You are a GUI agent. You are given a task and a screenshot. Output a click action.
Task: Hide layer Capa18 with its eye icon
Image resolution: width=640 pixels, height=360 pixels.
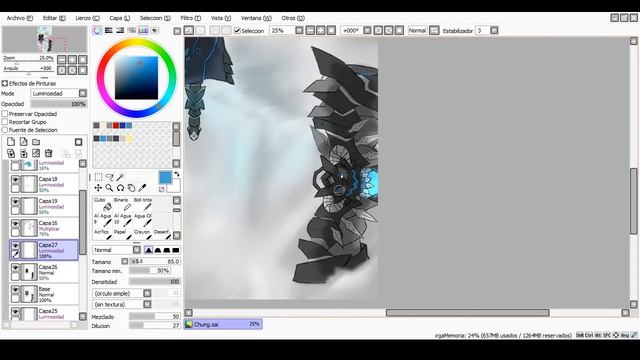tap(15, 180)
